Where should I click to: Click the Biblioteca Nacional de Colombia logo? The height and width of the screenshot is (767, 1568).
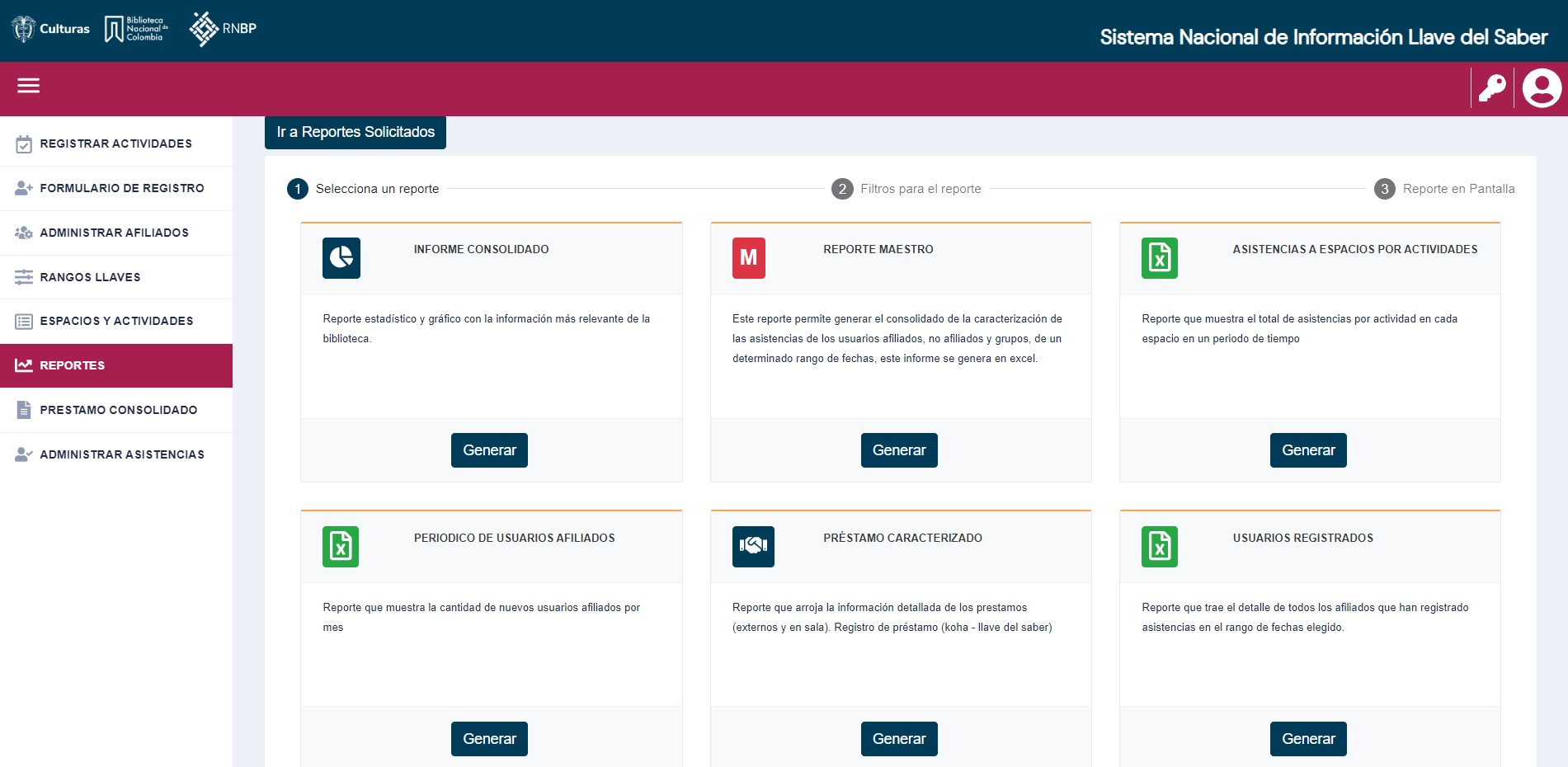click(x=136, y=29)
